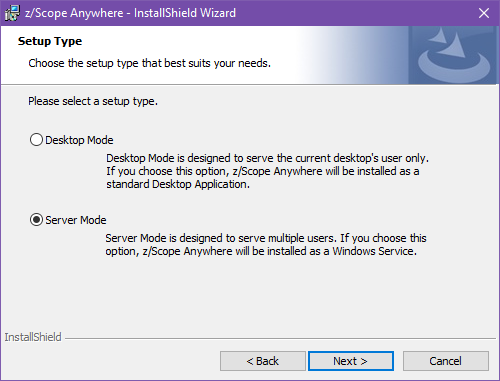The height and width of the screenshot is (381, 500).
Task: Select the Desktop Mode radio button
Action: click(36, 140)
